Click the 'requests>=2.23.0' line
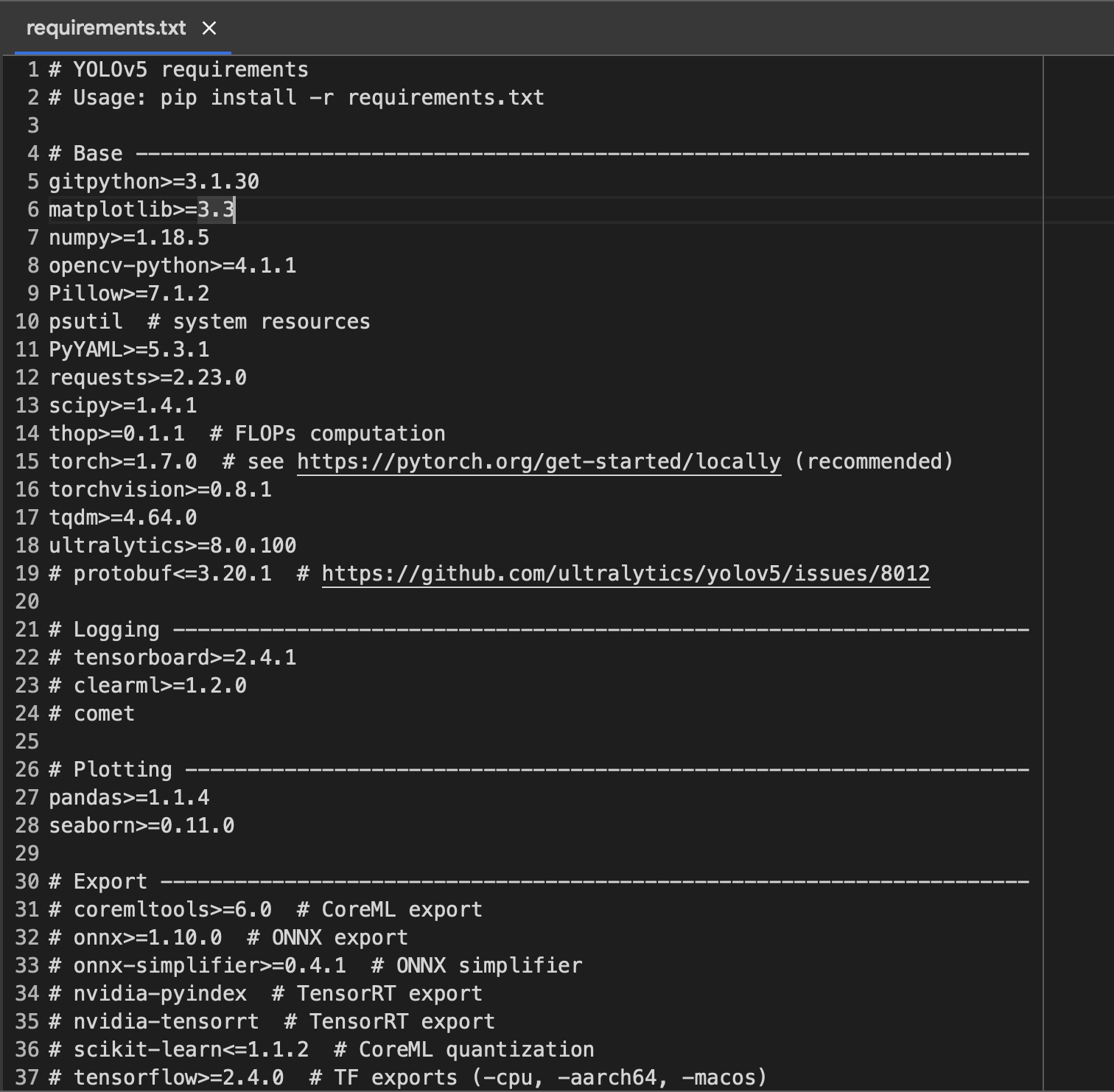Image resolution: width=1114 pixels, height=1092 pixels. [x=147, y=377]
